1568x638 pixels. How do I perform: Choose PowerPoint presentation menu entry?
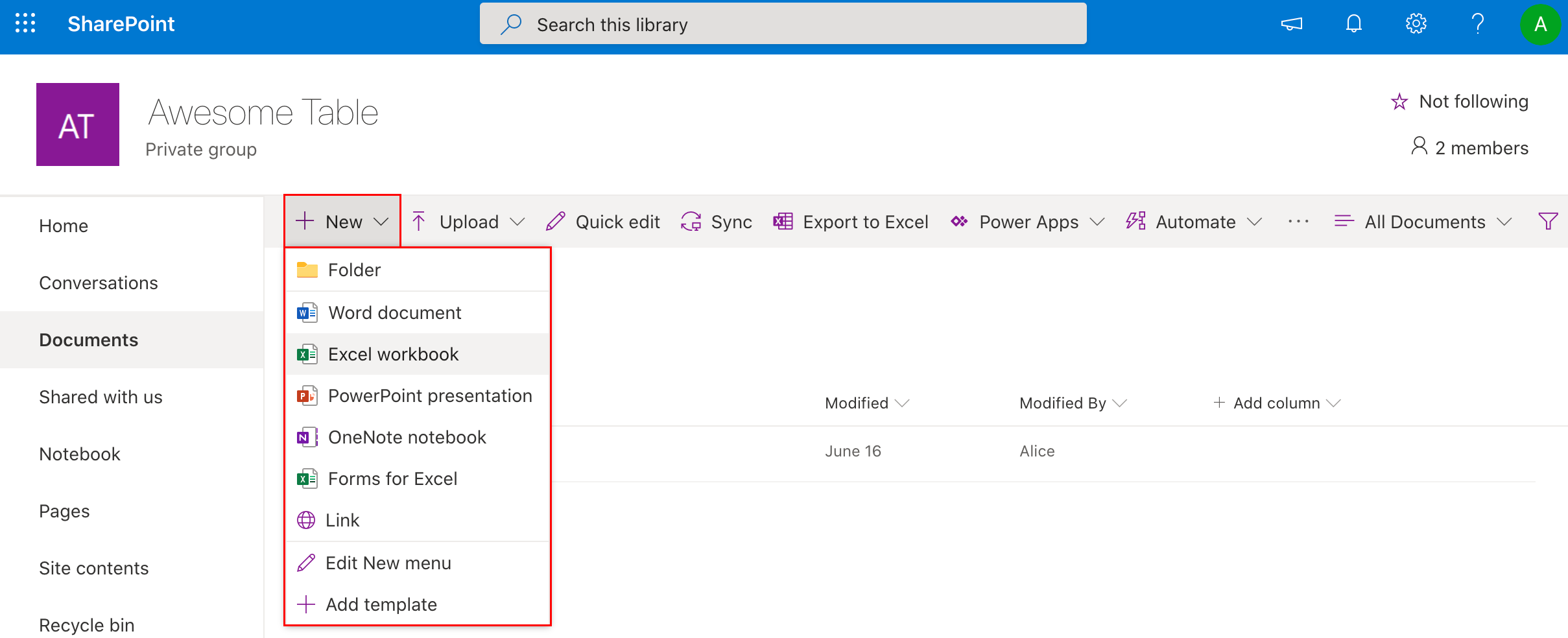coord(418,396)
